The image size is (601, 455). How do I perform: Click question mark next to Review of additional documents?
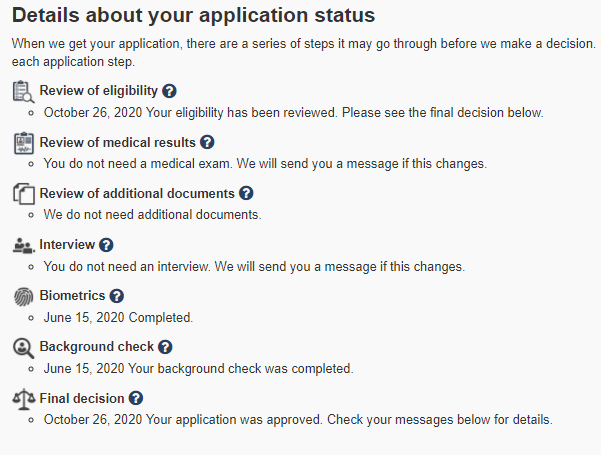246,194
